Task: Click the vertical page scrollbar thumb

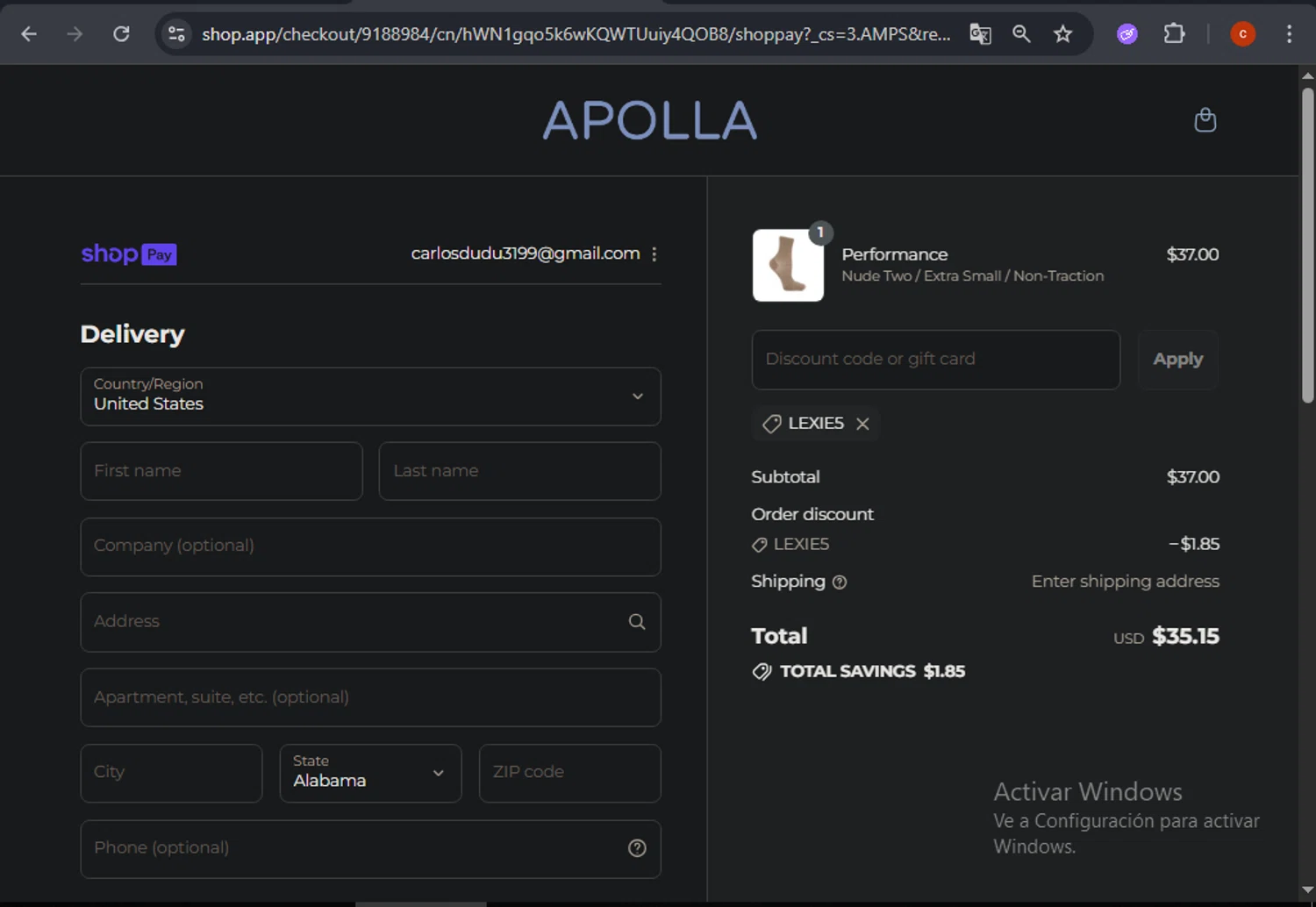Action: (x=1307, y=246)
